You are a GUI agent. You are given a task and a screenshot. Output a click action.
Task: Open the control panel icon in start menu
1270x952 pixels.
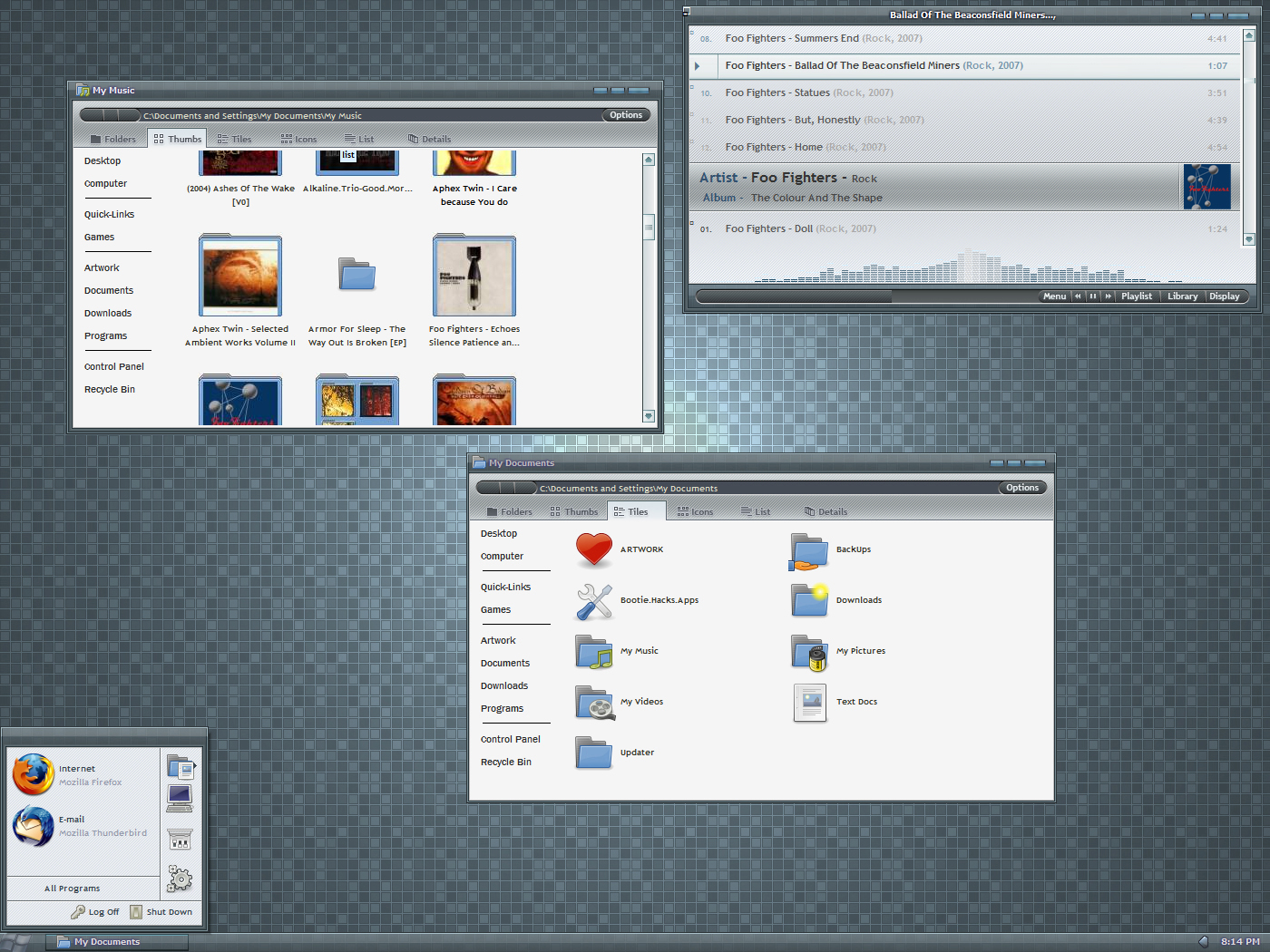[x=180, y=839]
